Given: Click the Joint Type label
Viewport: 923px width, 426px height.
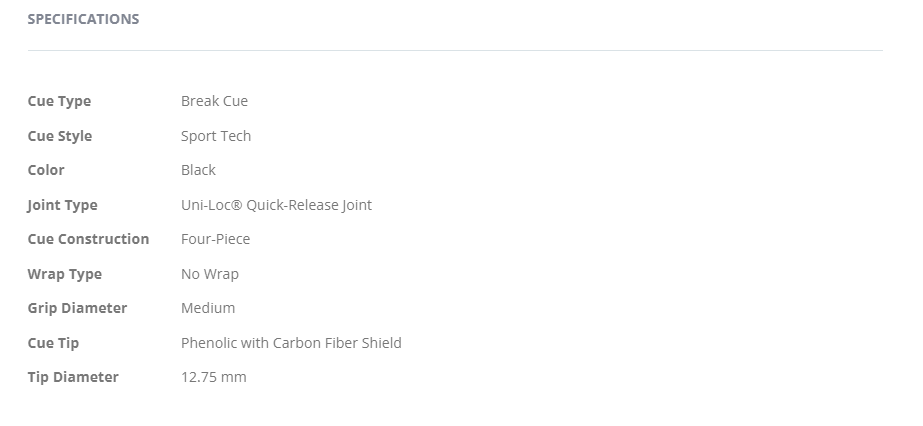Looking at the screenshot, I should [62, 205].
